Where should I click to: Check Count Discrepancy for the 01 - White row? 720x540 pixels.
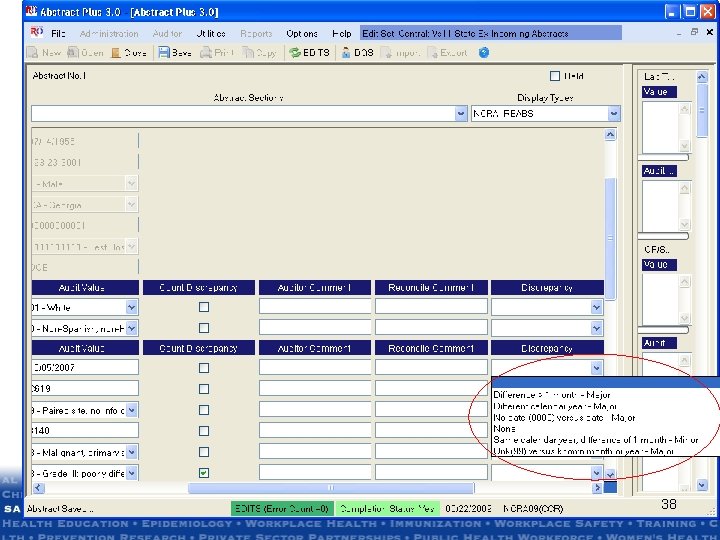click(x=204, y=307)
